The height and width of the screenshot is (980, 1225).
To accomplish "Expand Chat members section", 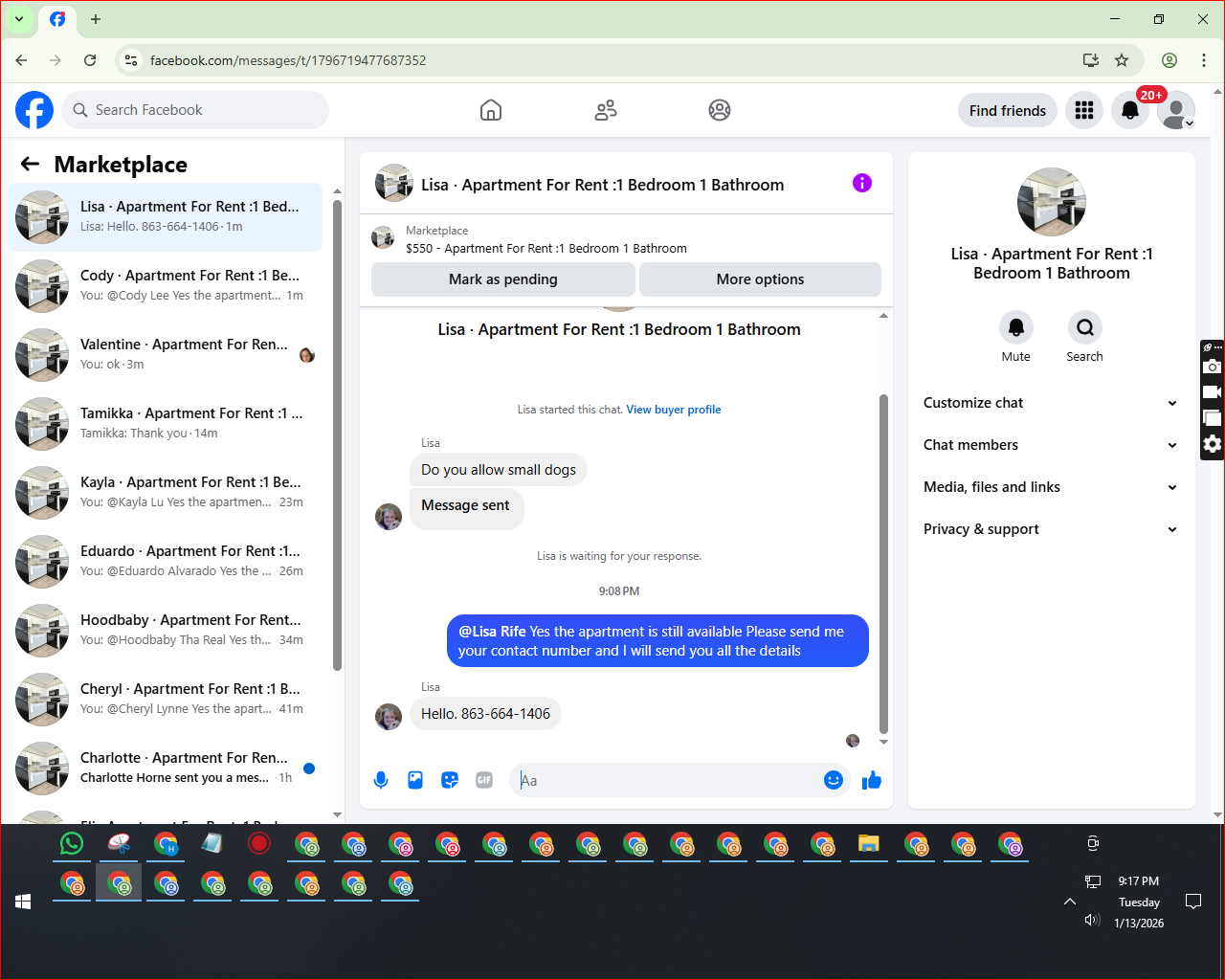I will pos(1051,445).
